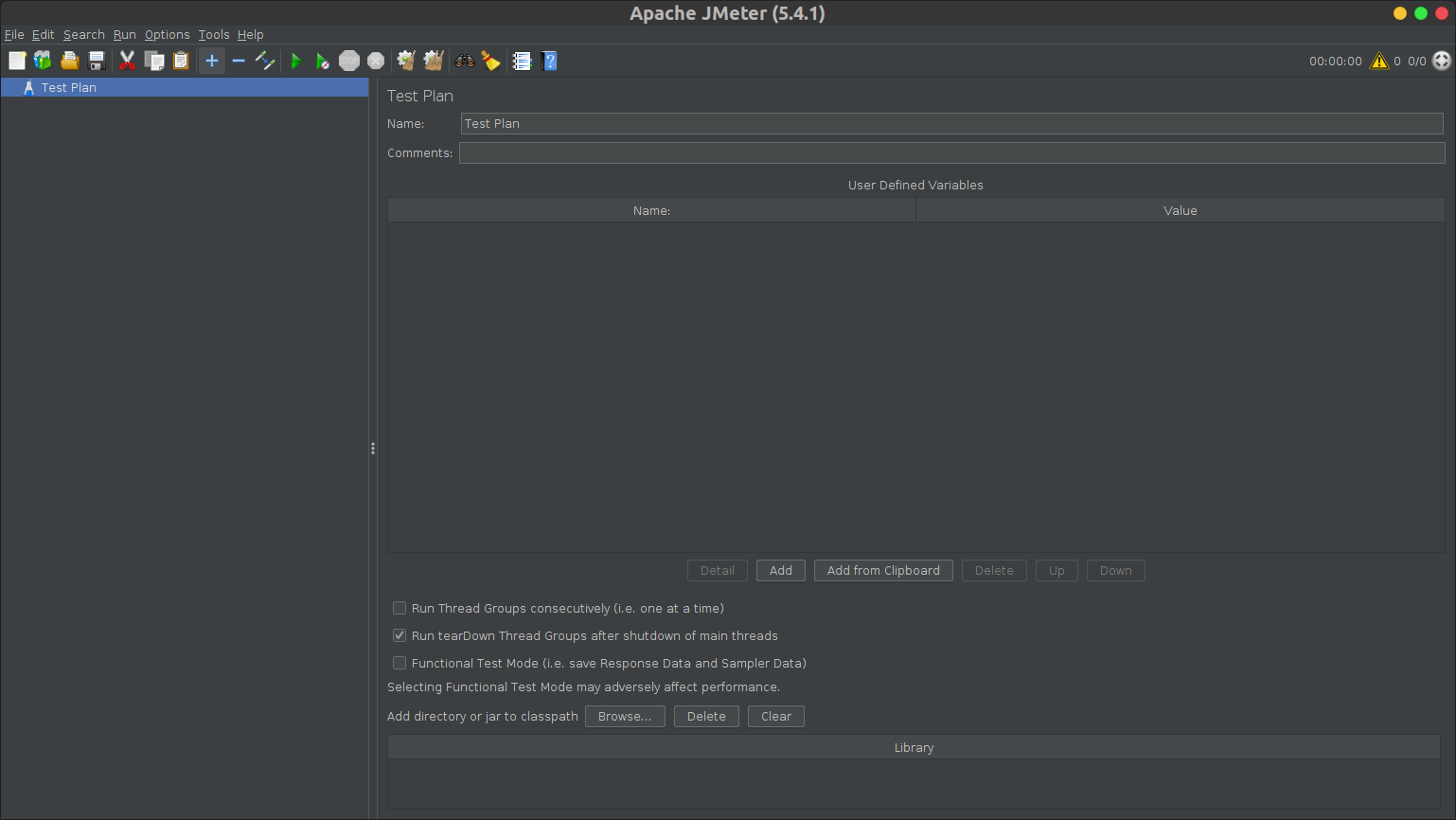Expand all nodes with plus icon
The image size is (1456, 820).
click(212, 61)
